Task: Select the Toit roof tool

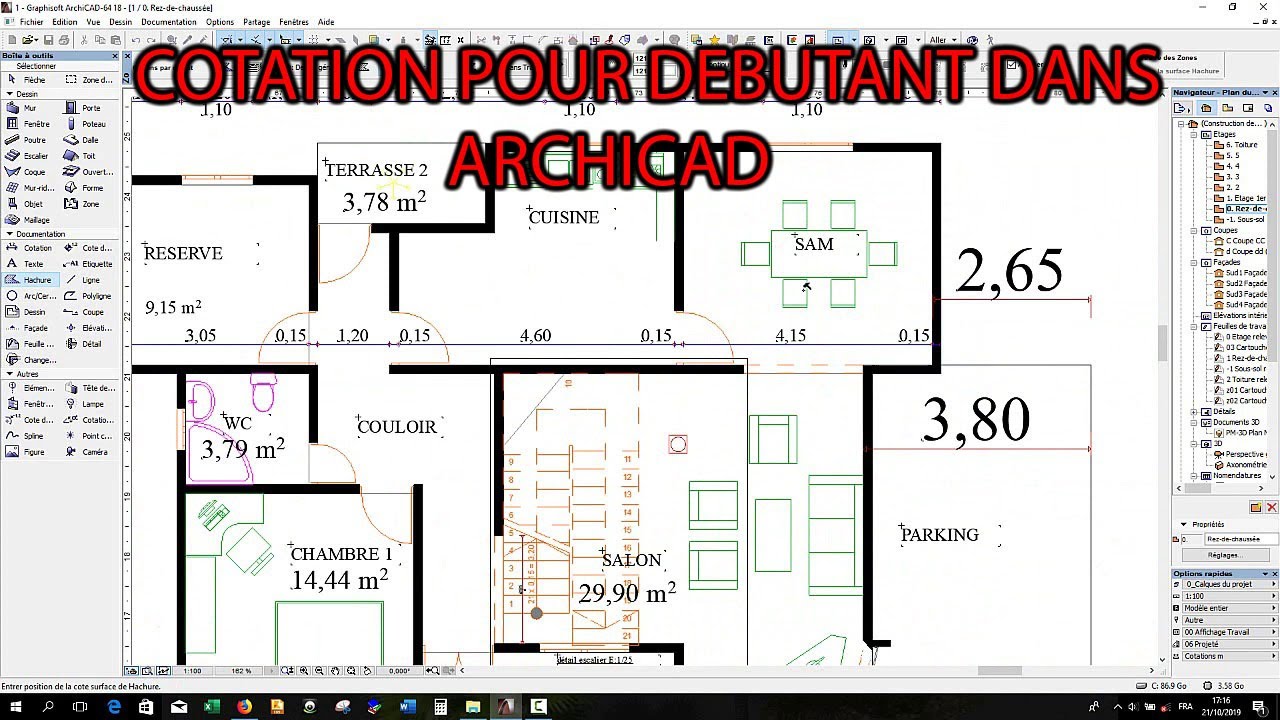Action: (x=91, y=156)
